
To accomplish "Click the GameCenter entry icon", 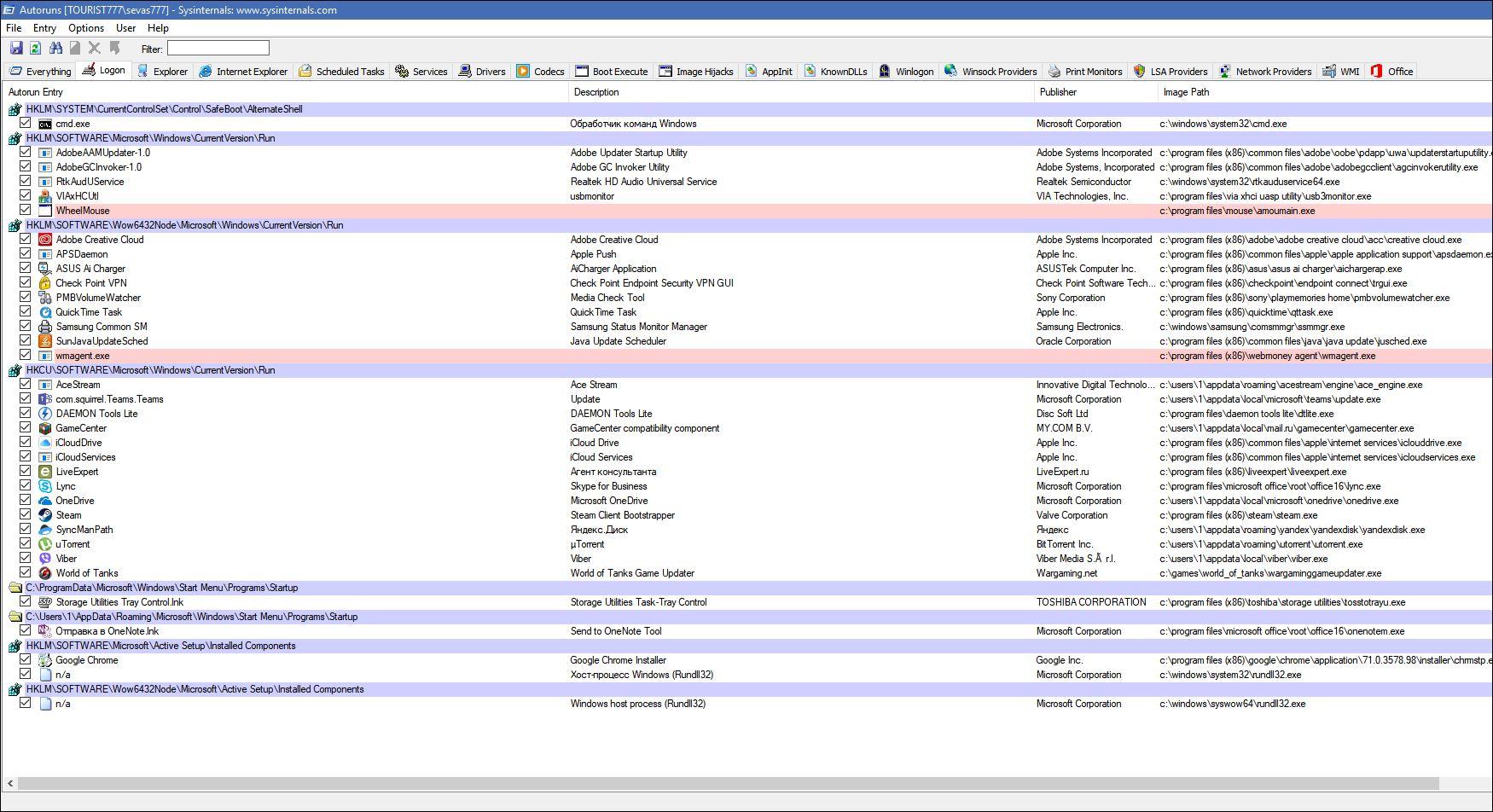I will [45, 428].
